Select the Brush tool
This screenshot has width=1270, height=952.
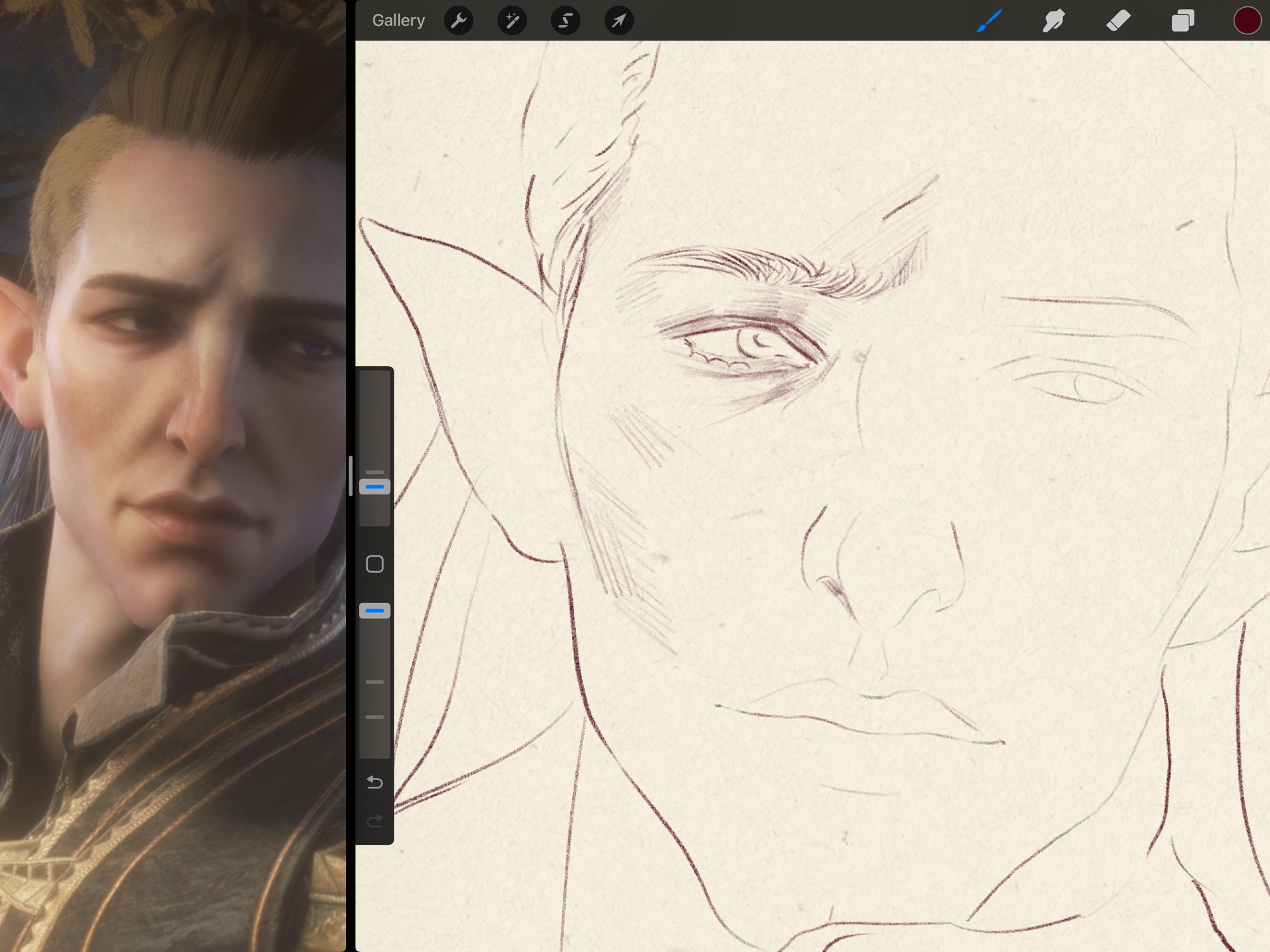pos(989,21)
